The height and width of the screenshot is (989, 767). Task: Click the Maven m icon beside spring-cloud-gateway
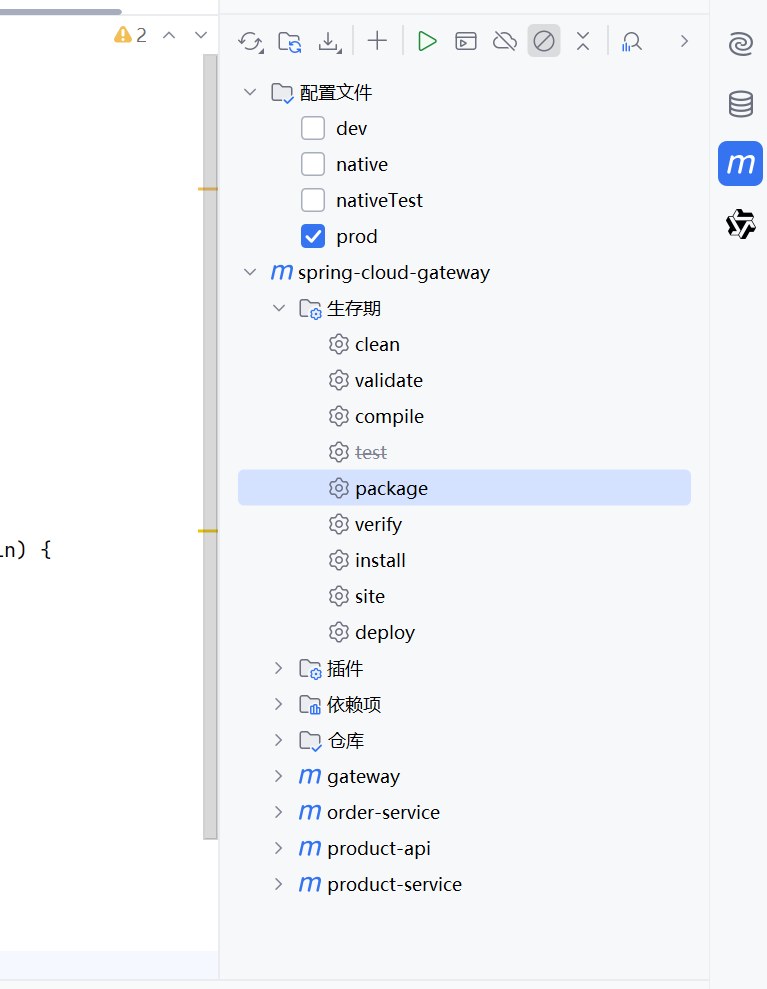point(281,272)
